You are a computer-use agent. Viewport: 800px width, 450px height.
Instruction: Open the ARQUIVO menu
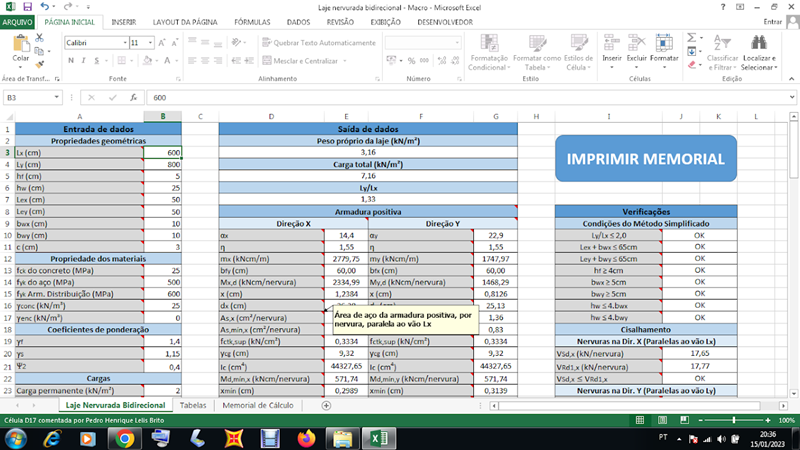17,22
